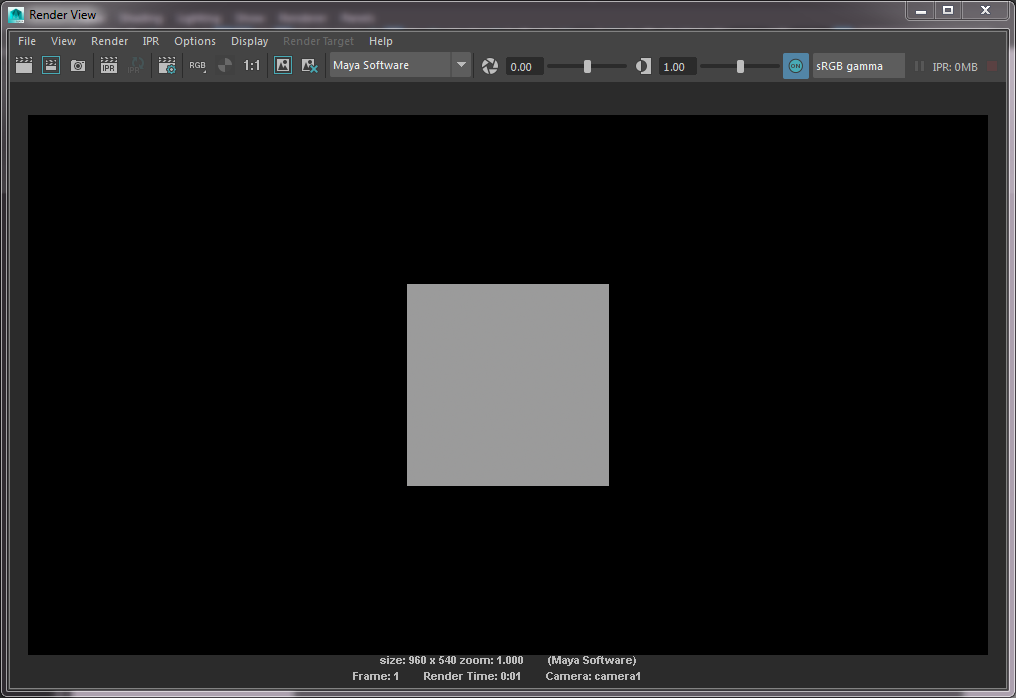The image size is (1016, 698).
Task: Click the pause IPR tuning icon
Action: point(919,66)
